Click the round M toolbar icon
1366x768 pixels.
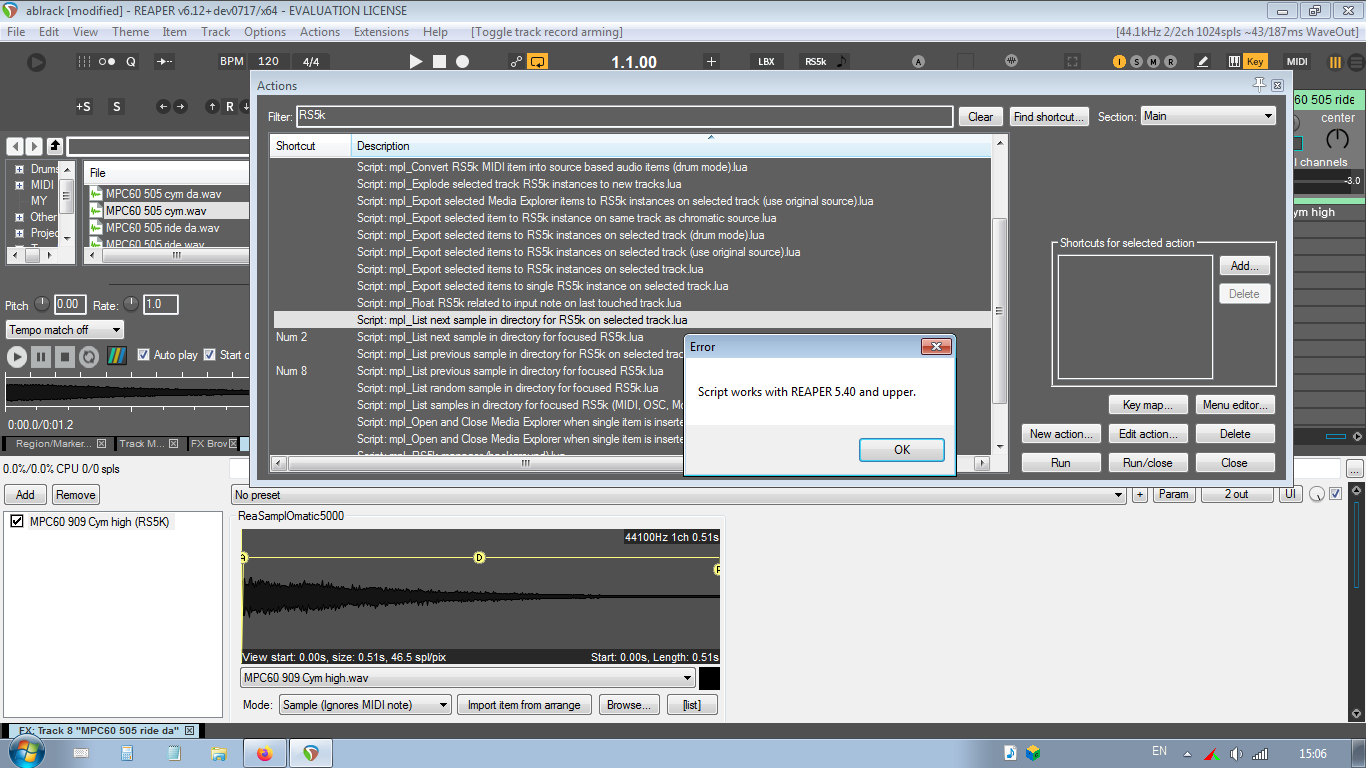pyautogui.click(x=1153, y=62)
